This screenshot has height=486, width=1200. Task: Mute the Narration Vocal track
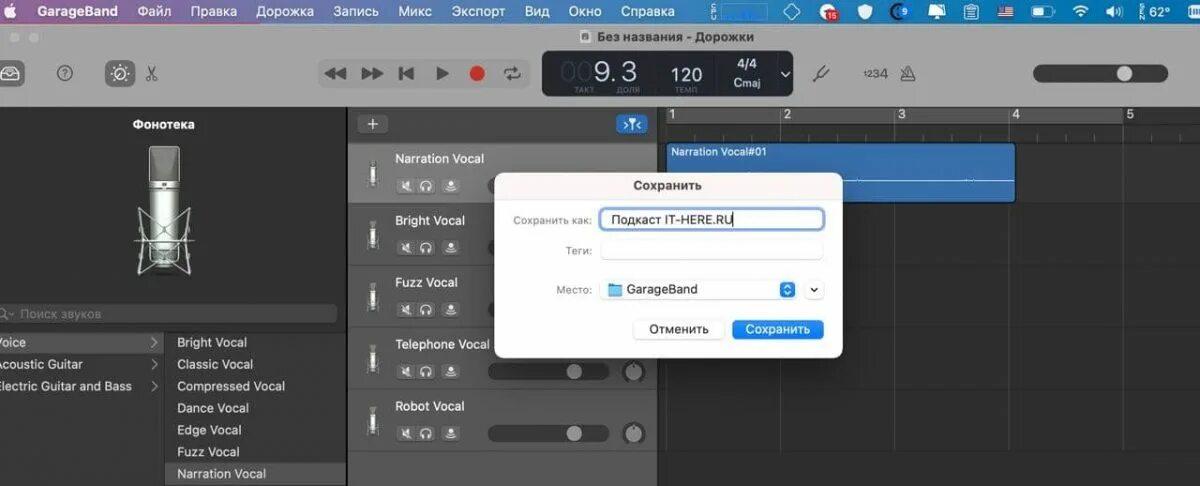406,186
